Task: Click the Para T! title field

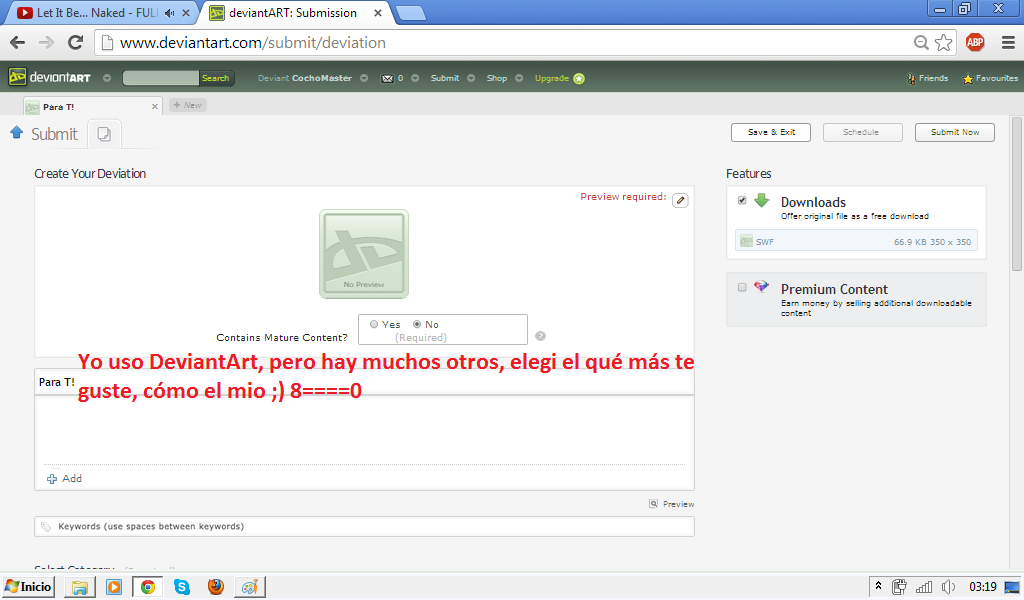Action: coord(364,382)
